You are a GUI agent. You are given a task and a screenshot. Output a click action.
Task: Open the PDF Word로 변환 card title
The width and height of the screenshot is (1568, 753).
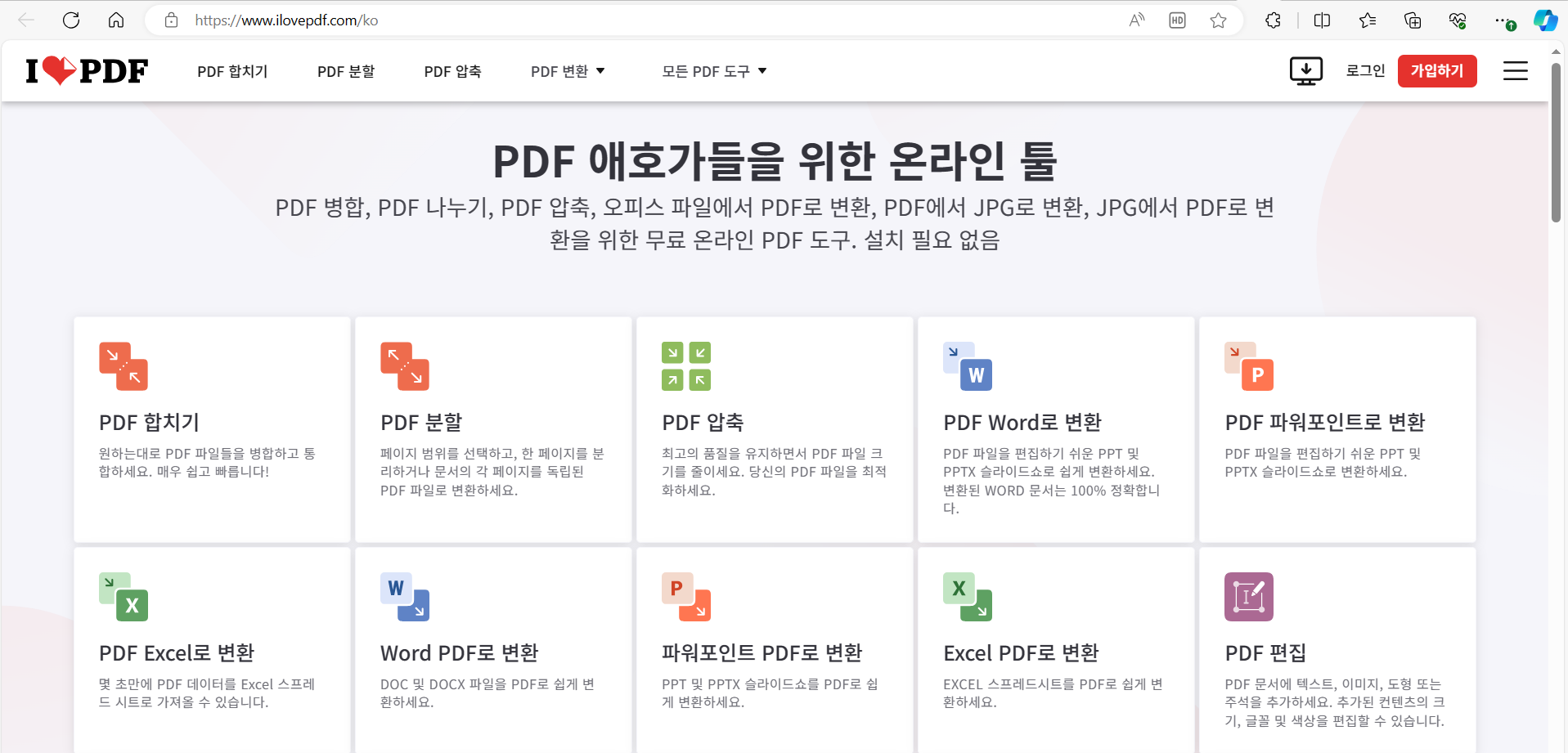[x=1022, y=423]
